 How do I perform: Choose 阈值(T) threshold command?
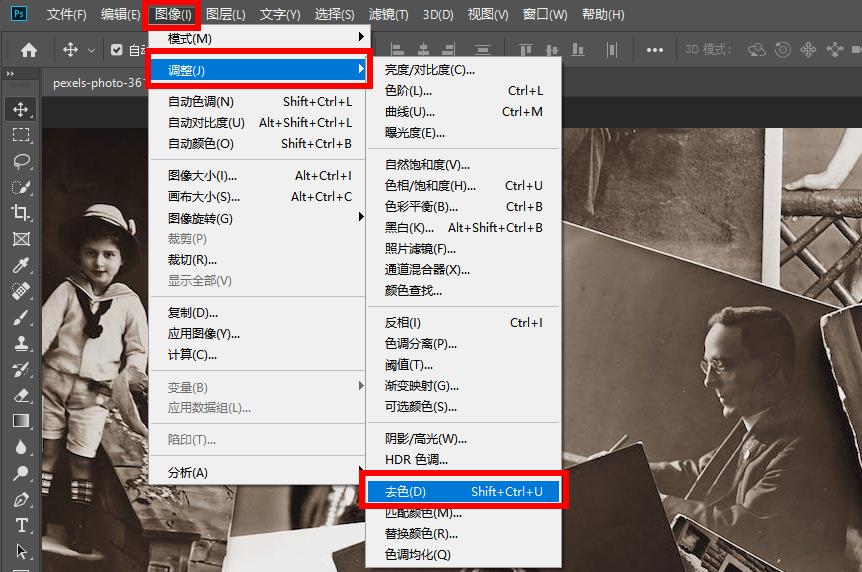(x=463, y=365)
